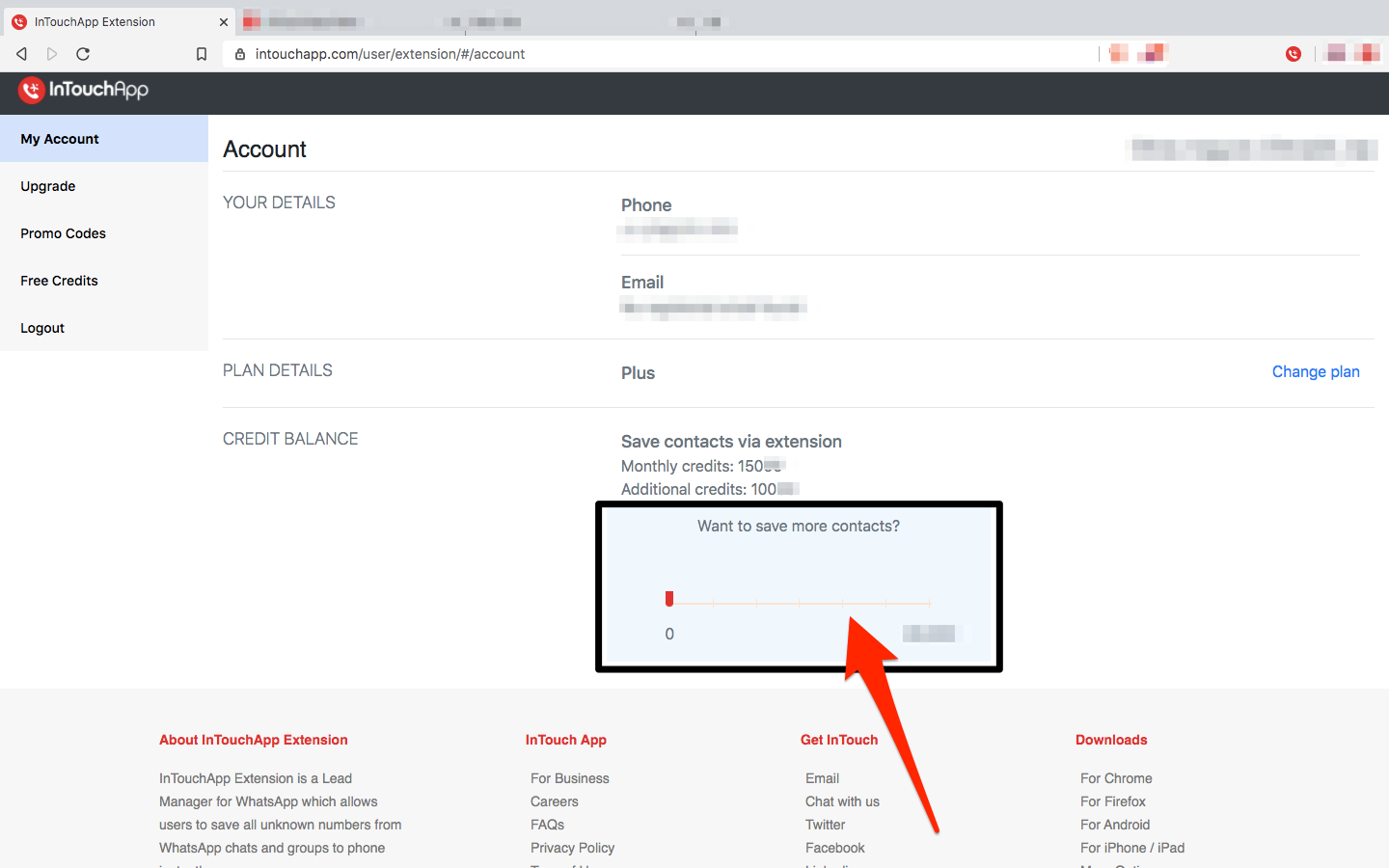Viewport: 1389px width, 868px height.
Task: Click the lock icon in address bar
Action: [x=240, y=54]
